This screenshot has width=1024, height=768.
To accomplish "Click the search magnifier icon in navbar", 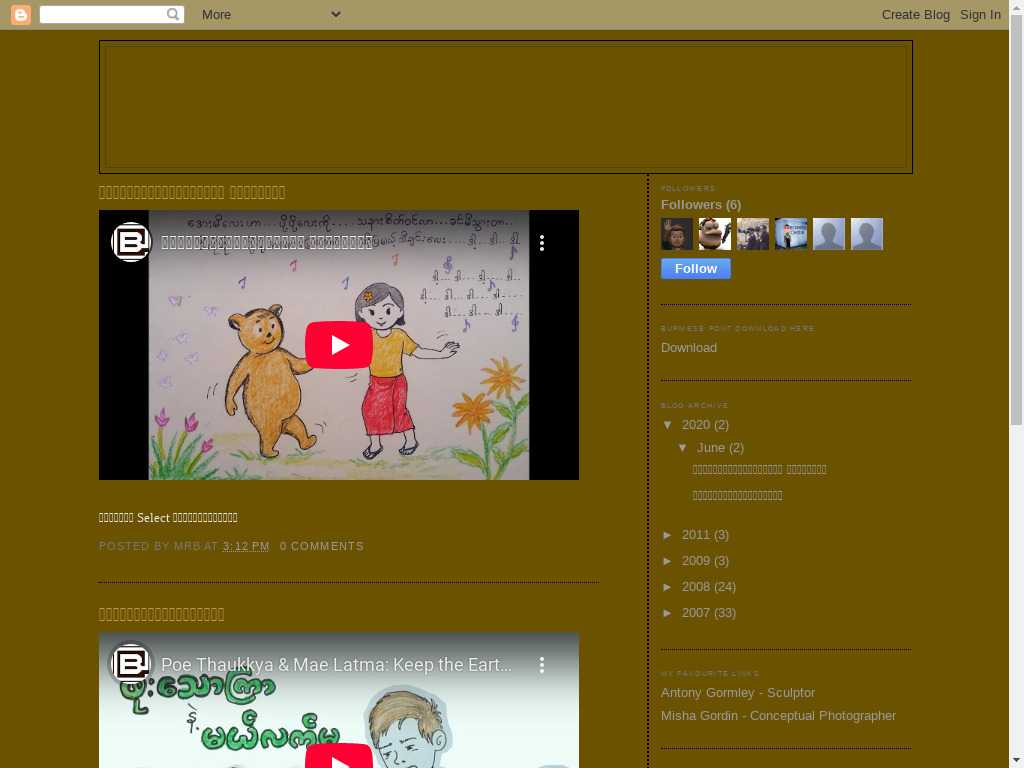I will click(172, 14).
